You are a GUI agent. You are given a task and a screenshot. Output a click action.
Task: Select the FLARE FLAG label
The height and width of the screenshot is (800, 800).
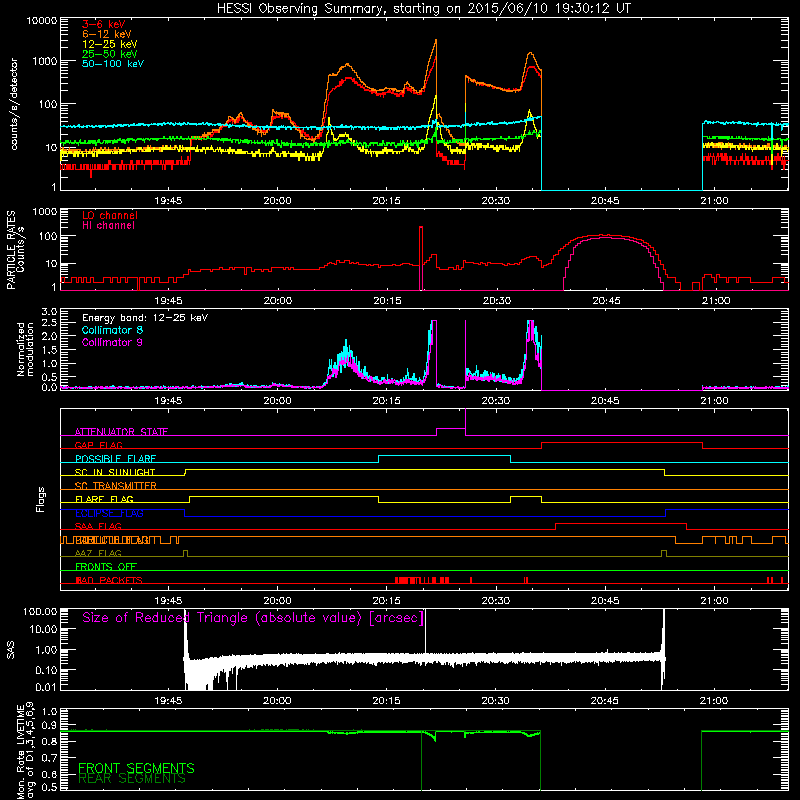pos(104,499)
